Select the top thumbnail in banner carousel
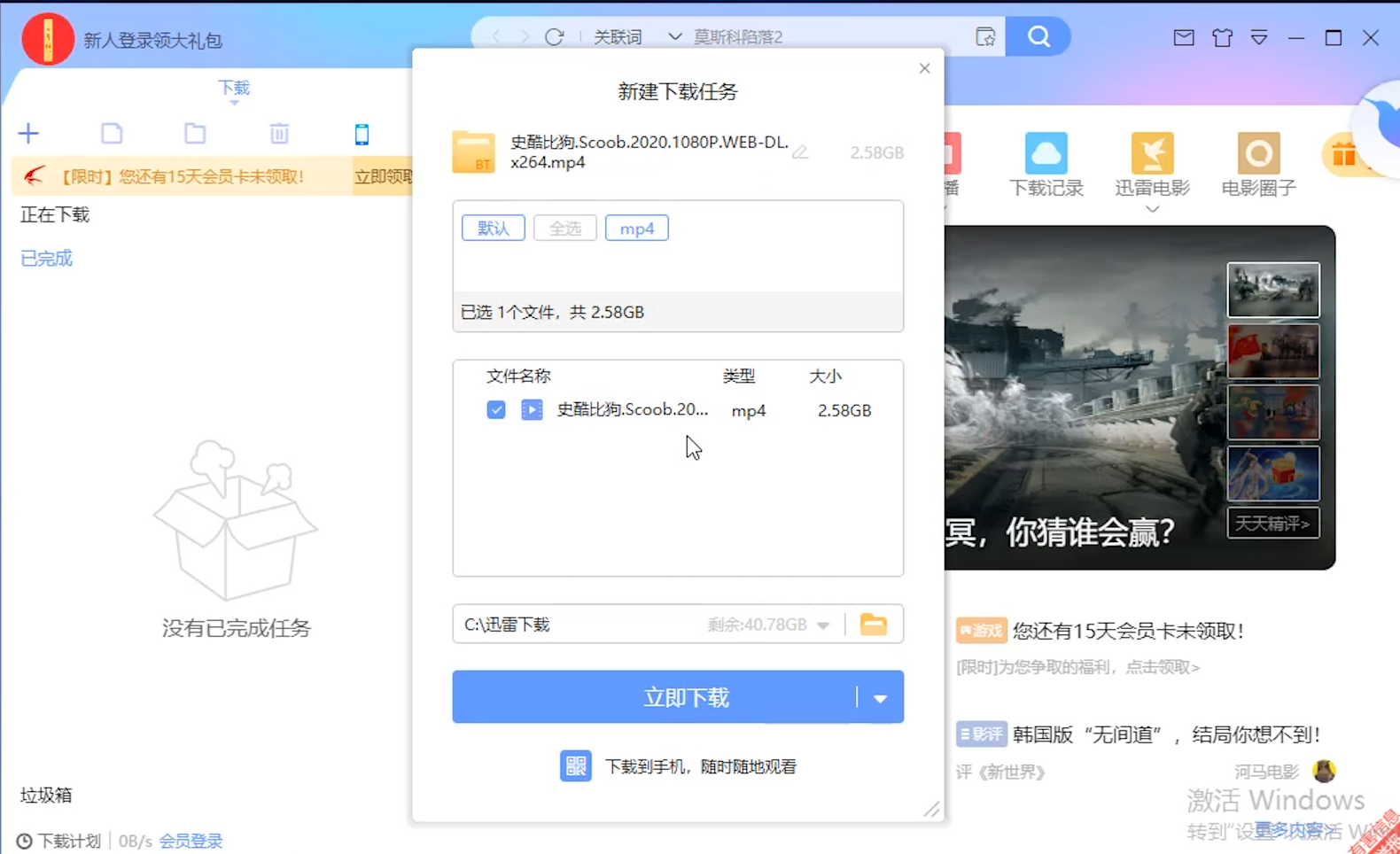This screenshot has height=854, width=1400. tap(1272, 290)
